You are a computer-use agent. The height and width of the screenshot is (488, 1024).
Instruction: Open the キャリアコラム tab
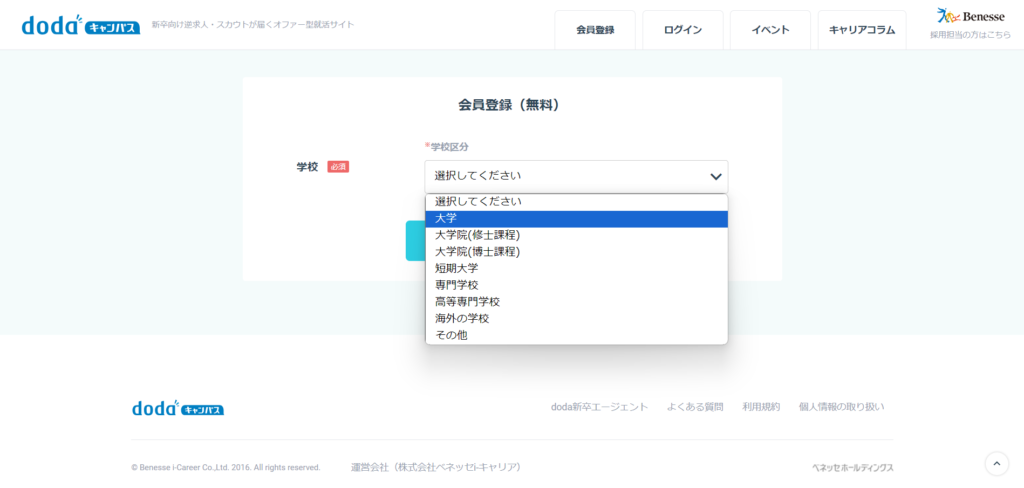861,30
